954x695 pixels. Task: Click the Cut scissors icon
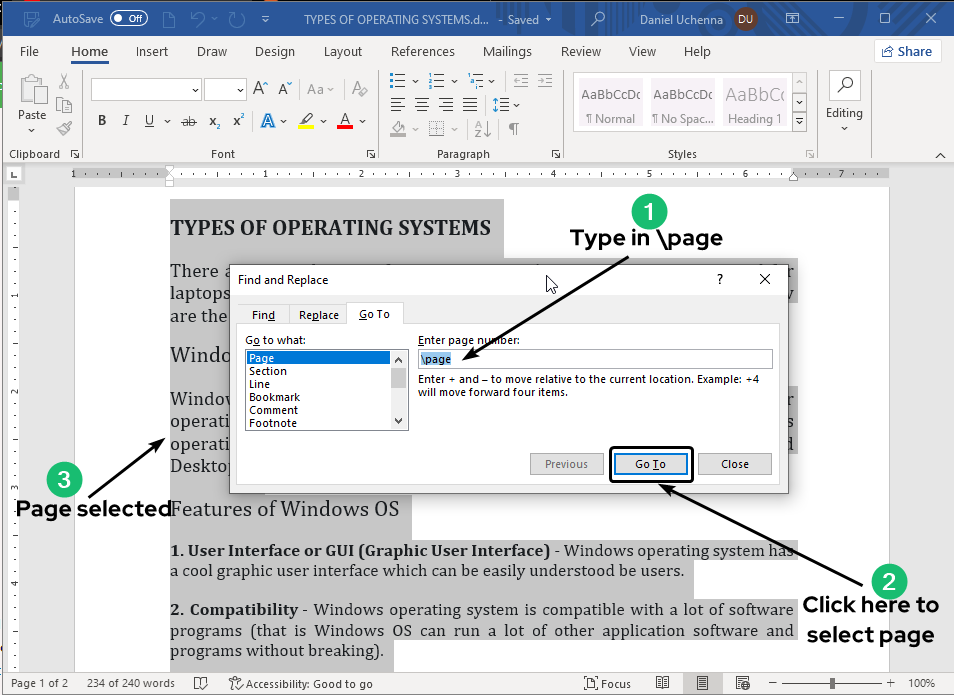pos(64,82)
